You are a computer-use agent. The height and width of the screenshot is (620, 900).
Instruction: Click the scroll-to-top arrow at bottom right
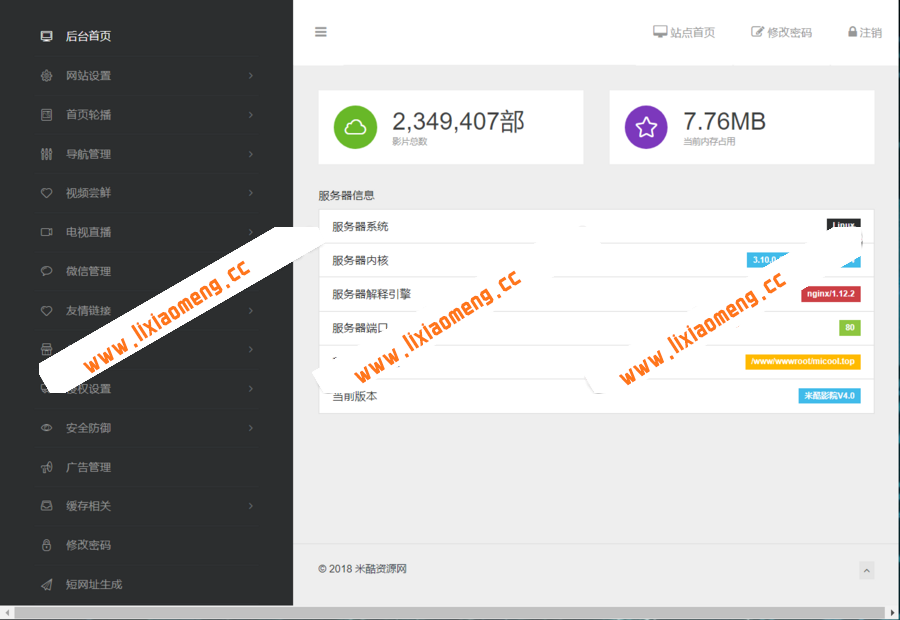(x=867, y=570)
